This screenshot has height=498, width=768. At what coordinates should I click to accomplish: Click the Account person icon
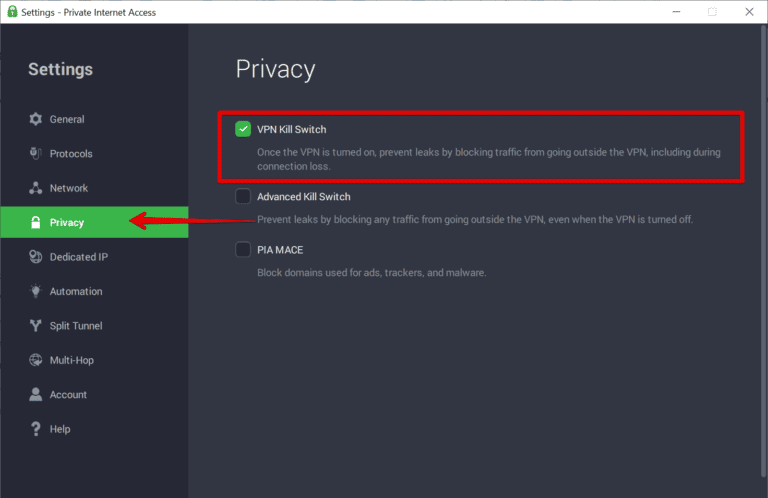36,395
